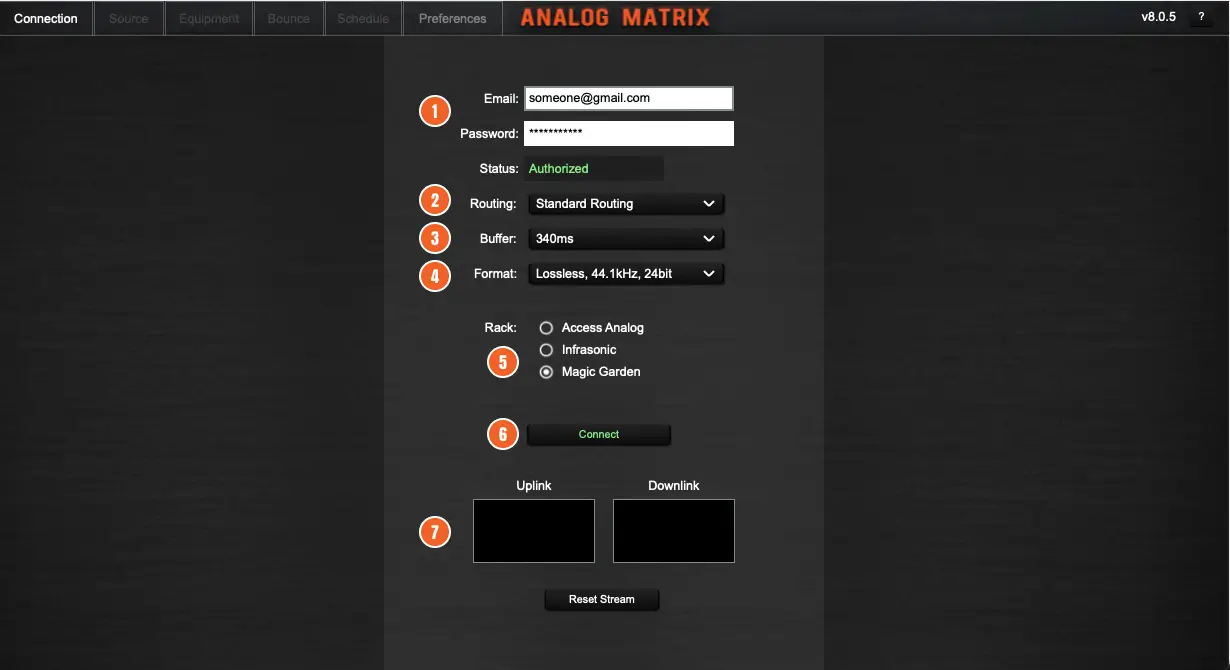Switch to the Connection tab
The width and height of the screenshot is (1230, 670).
click(46, 18)
